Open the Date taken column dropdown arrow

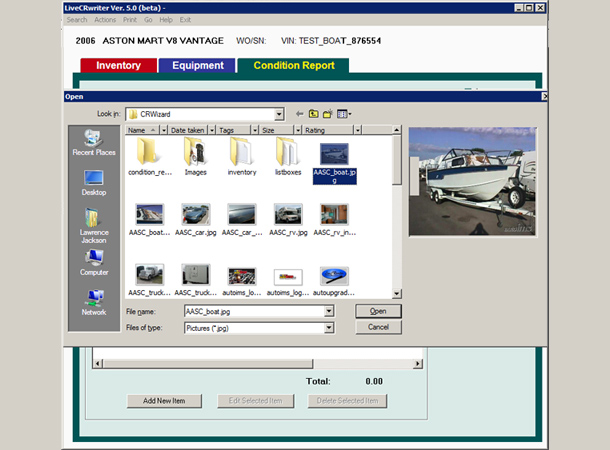(212, 130)
